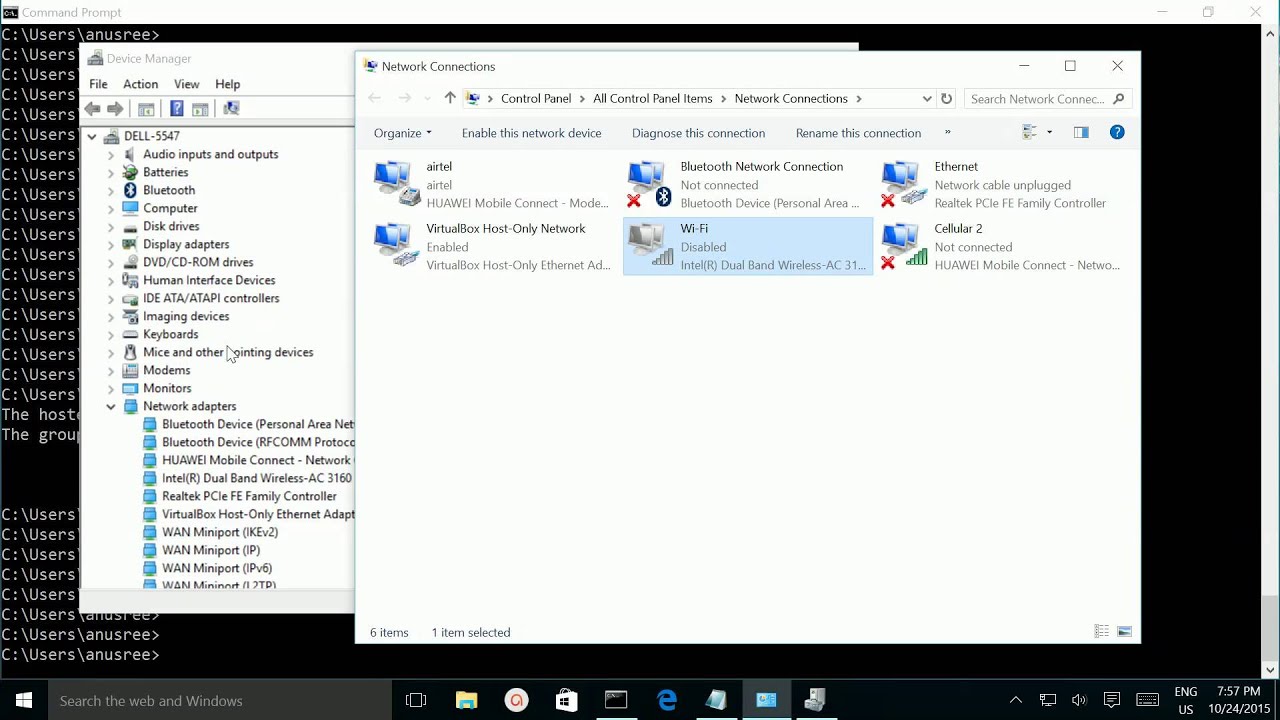This screenshot has height=720, width=1280.
Task: Expand the Display adapters node
Action: (111, 244)
